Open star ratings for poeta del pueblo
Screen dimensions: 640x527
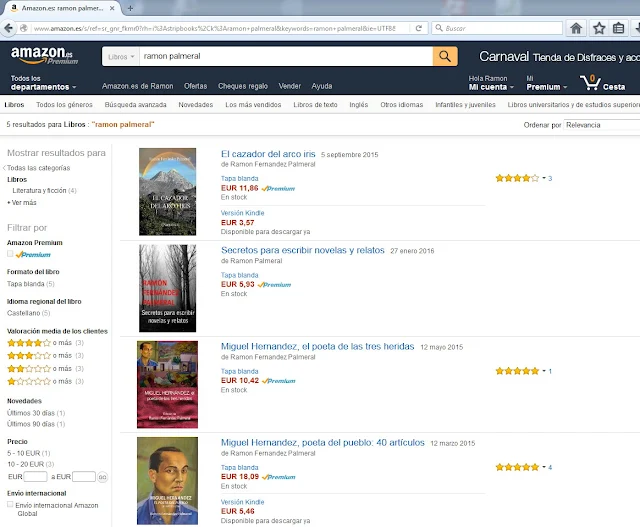point(517,467)
